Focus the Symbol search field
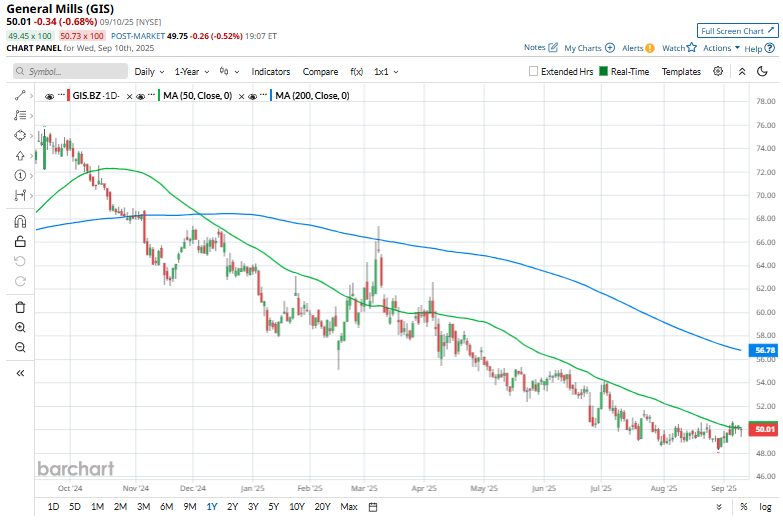Screen dimensions: 783x525 tap(70, 71)
